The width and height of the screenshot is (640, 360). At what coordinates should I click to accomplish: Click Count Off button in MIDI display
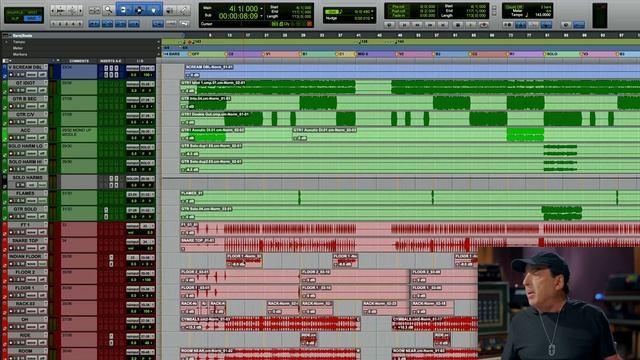tap(514, 7)
